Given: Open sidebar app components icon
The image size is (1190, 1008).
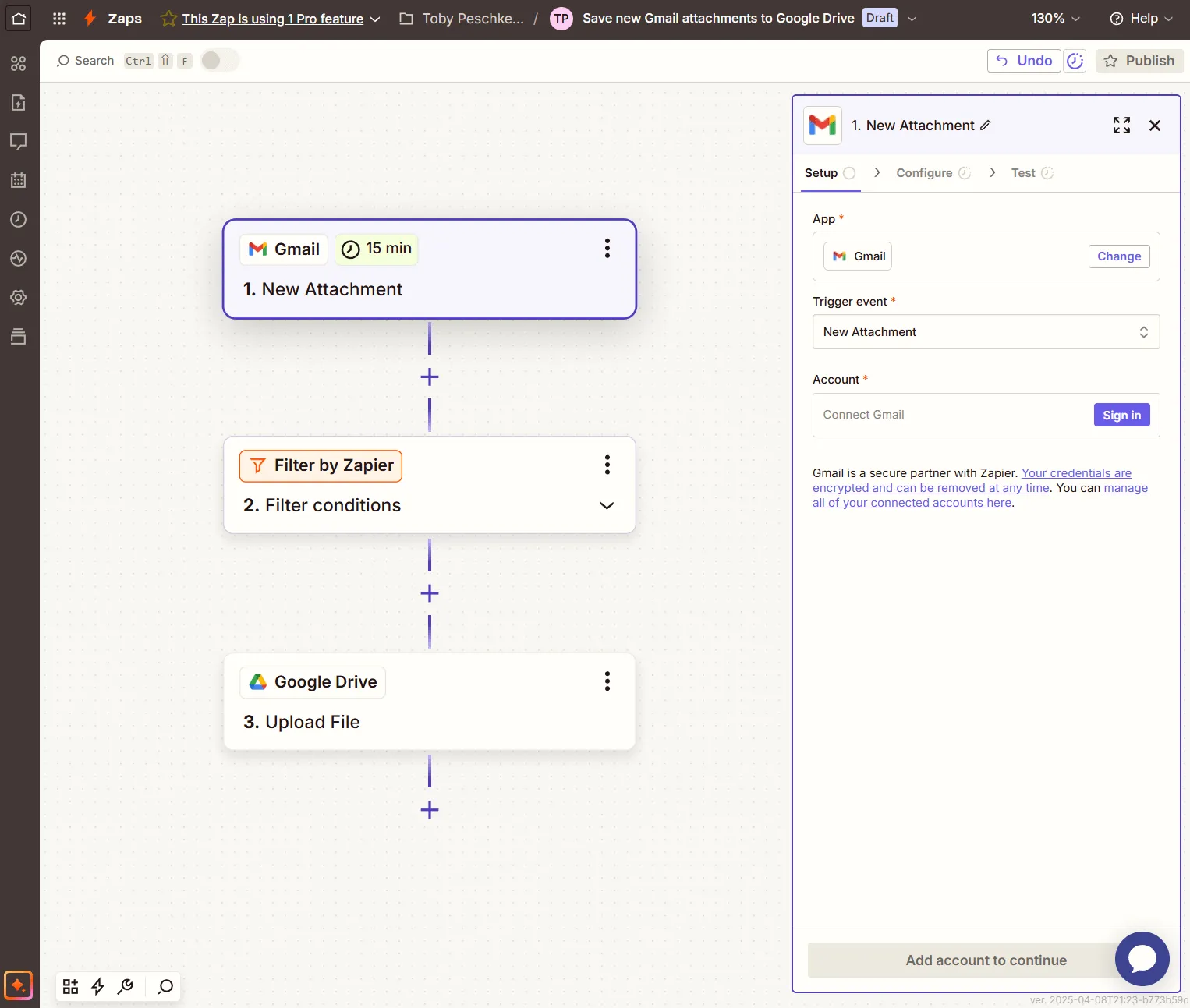Looking at the screenshot, I should click(19, 63).
